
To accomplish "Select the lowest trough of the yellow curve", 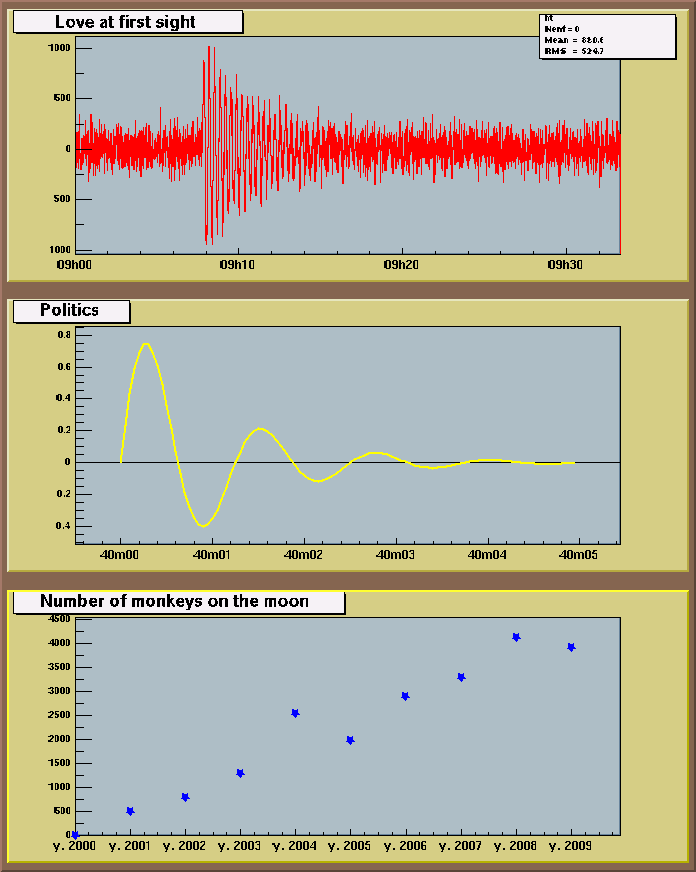I will coord(203,525).
